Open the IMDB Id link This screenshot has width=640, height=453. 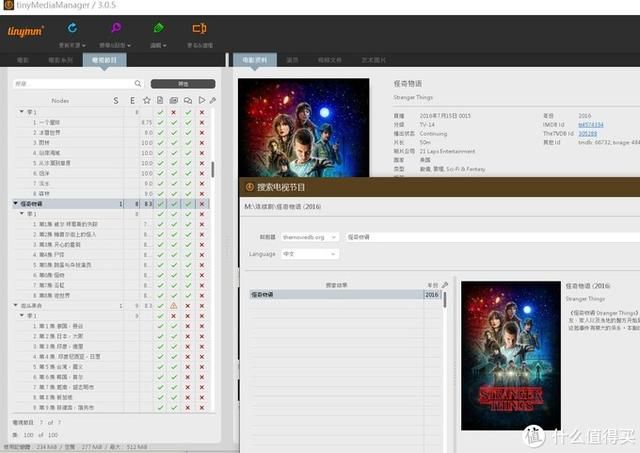point(591,124)
